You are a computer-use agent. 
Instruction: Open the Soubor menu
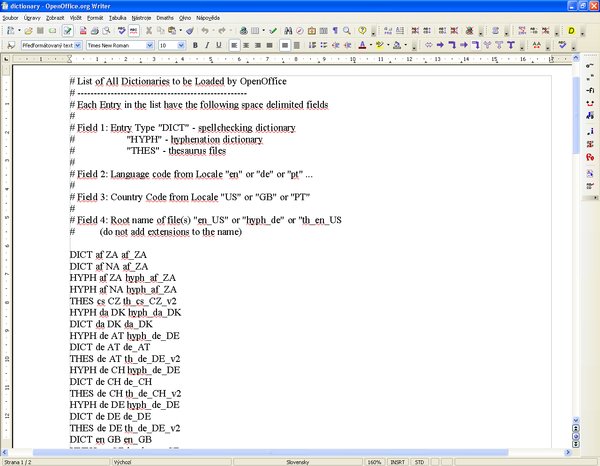(x=10, y=18)
